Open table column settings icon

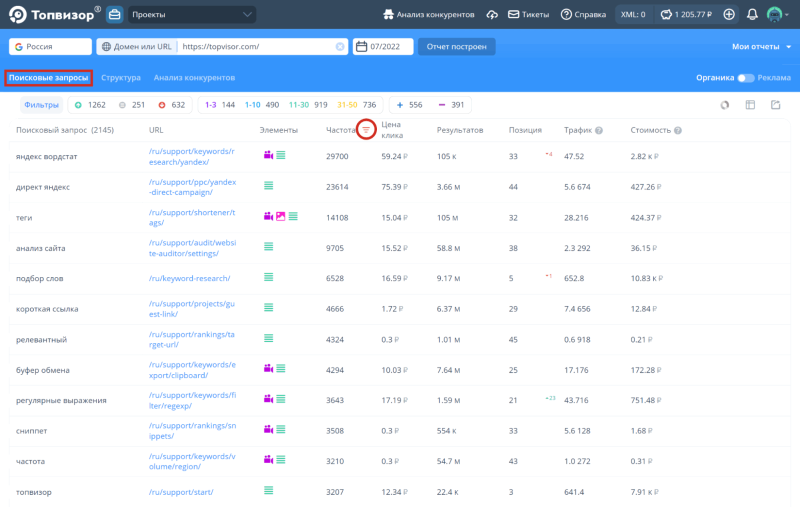(x=750, y=105)
